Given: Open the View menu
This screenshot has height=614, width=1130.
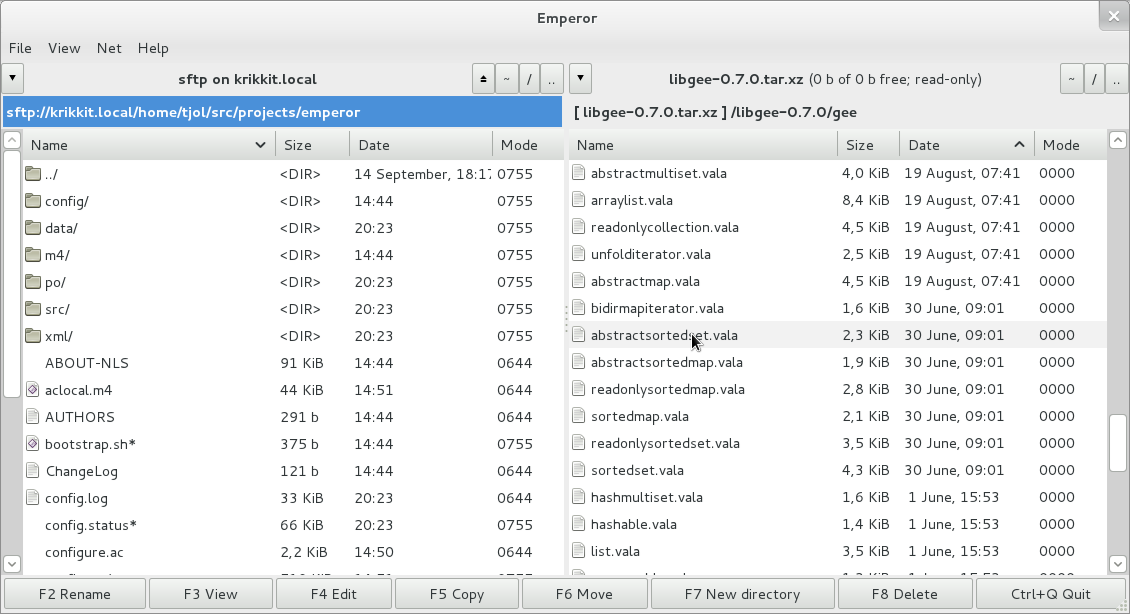Looking at the screenshot, I should pos(64,48).
